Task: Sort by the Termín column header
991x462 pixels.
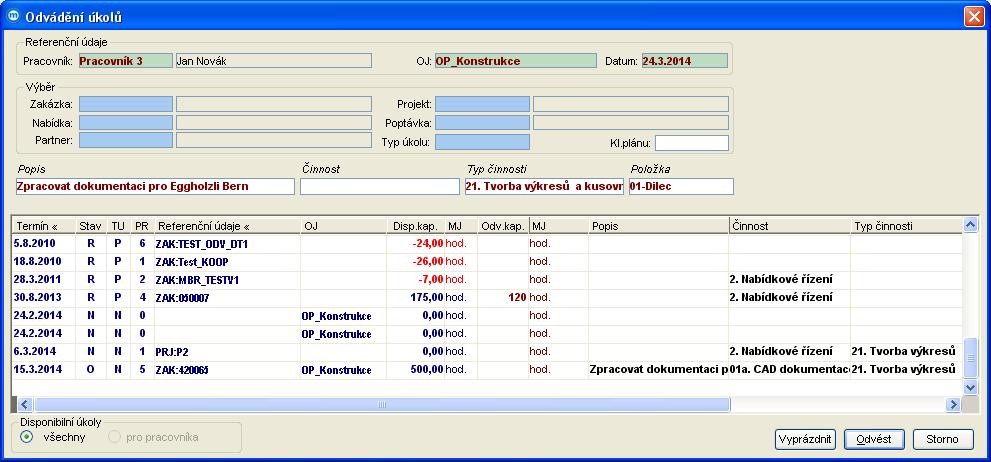Action: pyautogui.click(x=42, y=226)
